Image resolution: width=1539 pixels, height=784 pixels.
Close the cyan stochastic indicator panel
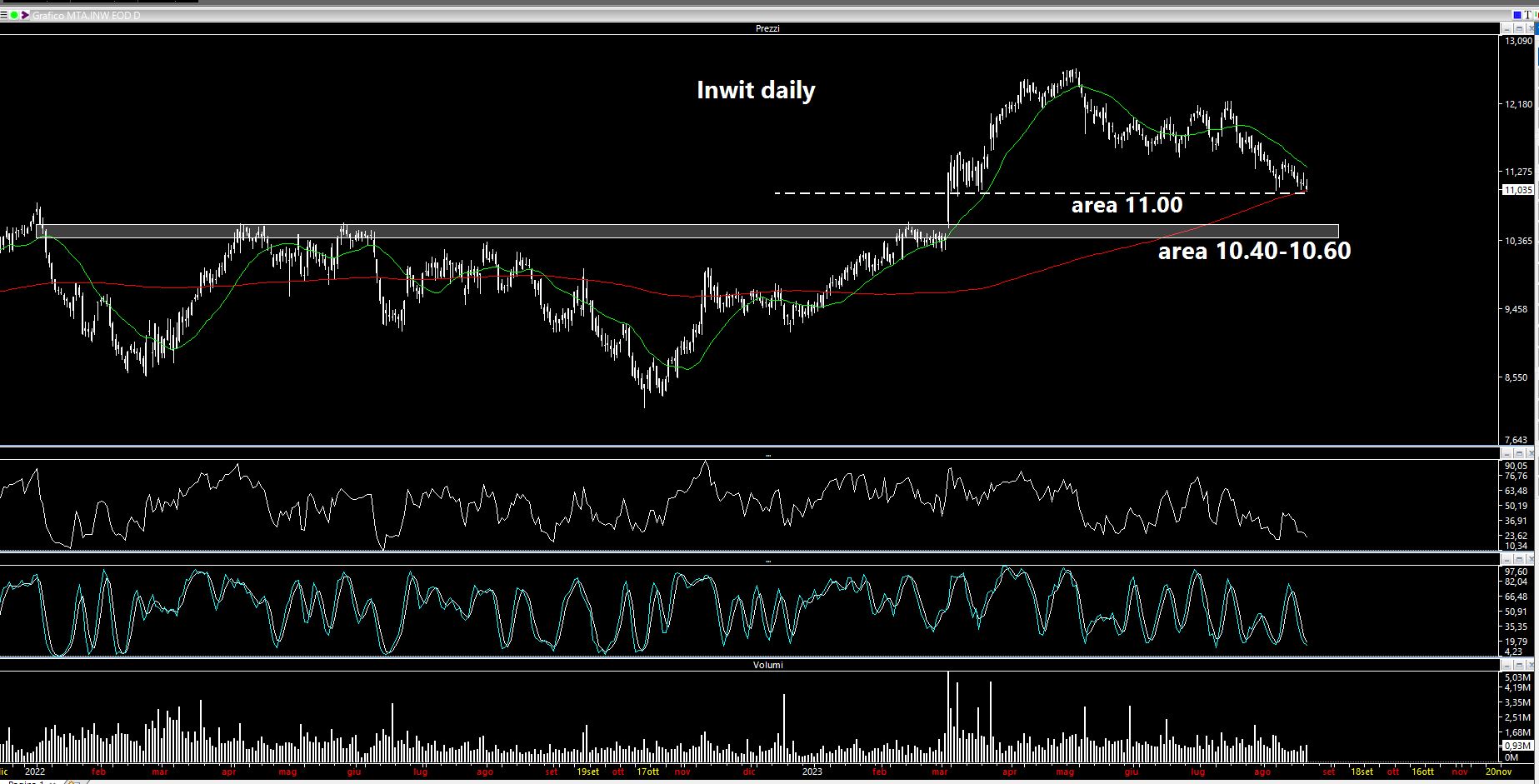click(x=1531, y=559)
